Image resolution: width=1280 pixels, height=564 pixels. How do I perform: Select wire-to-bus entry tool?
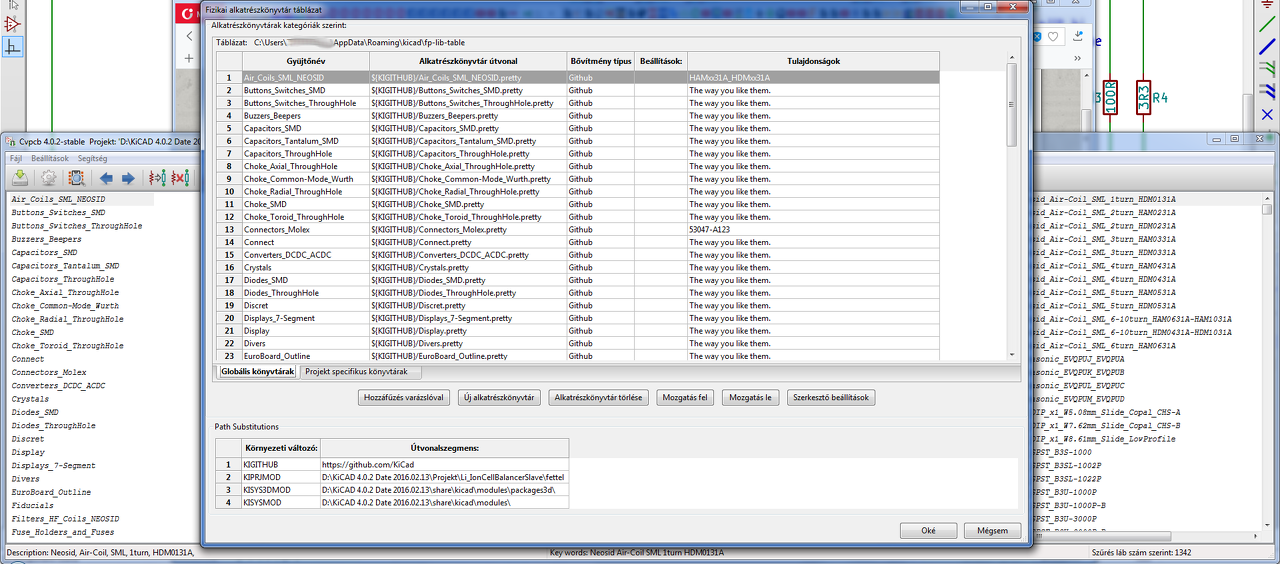coord(1267,70)
